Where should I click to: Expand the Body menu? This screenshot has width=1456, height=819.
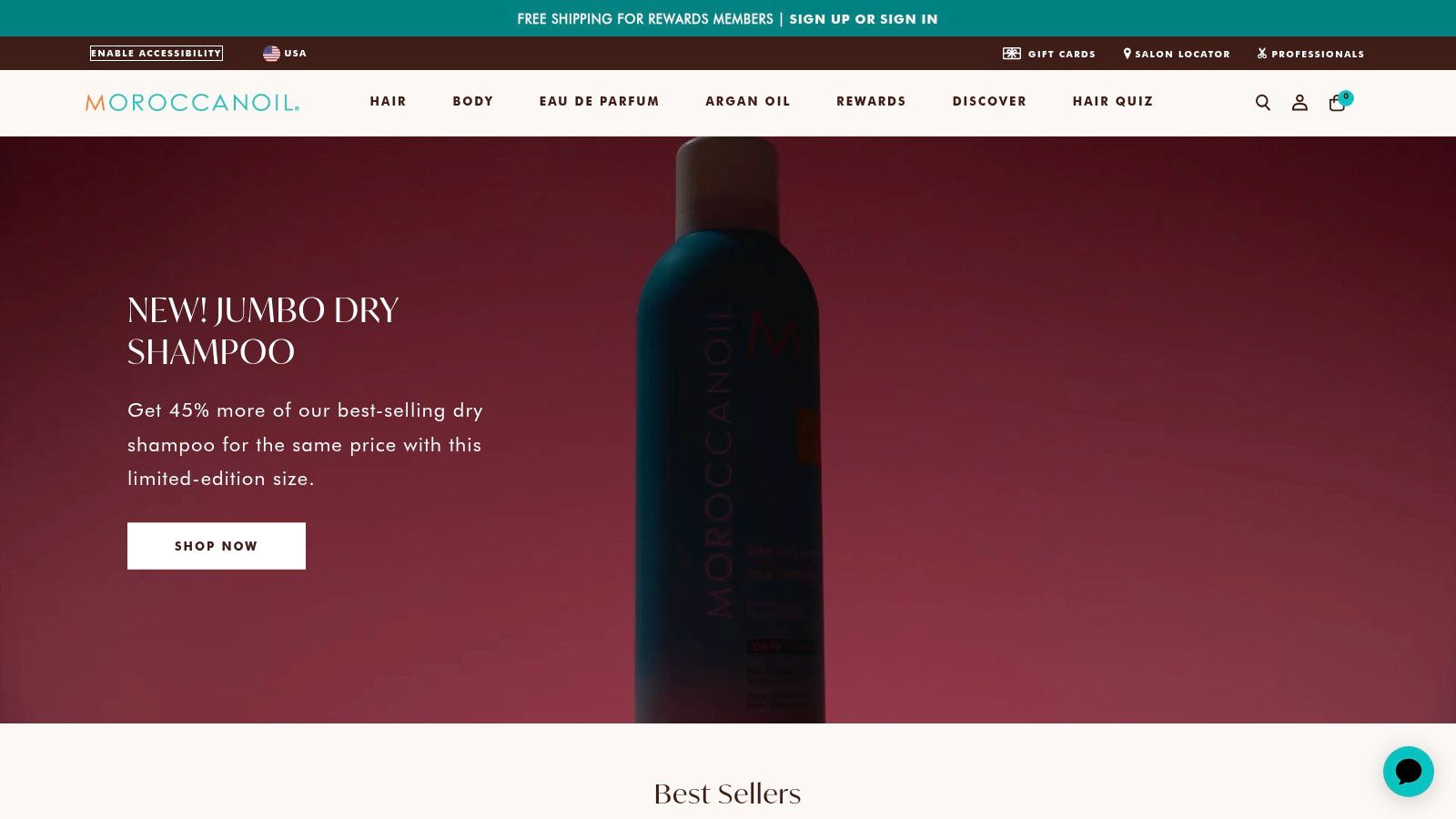(x=473, y=101)
